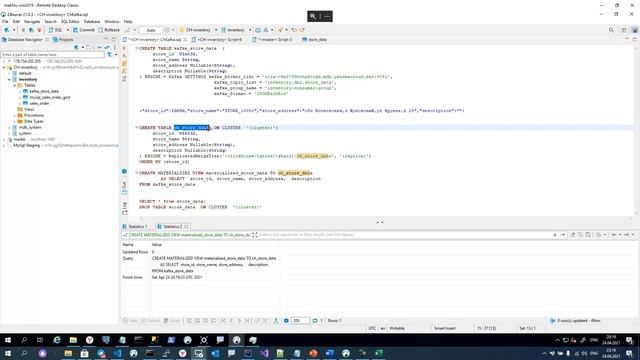
Task: Open the SQL button dropdown arrow
Action: pyautogui.click(x=68, y=30)
